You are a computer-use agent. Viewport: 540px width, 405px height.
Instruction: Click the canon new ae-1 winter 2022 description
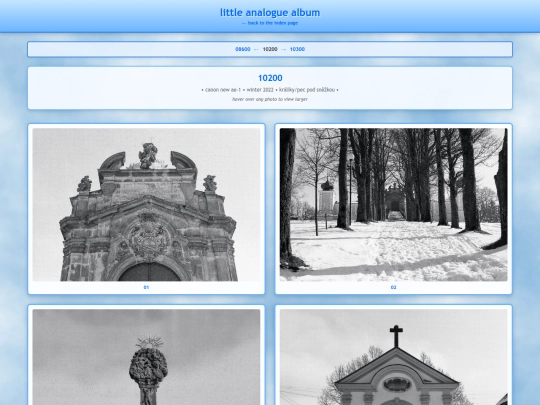[x=270, y=90]
